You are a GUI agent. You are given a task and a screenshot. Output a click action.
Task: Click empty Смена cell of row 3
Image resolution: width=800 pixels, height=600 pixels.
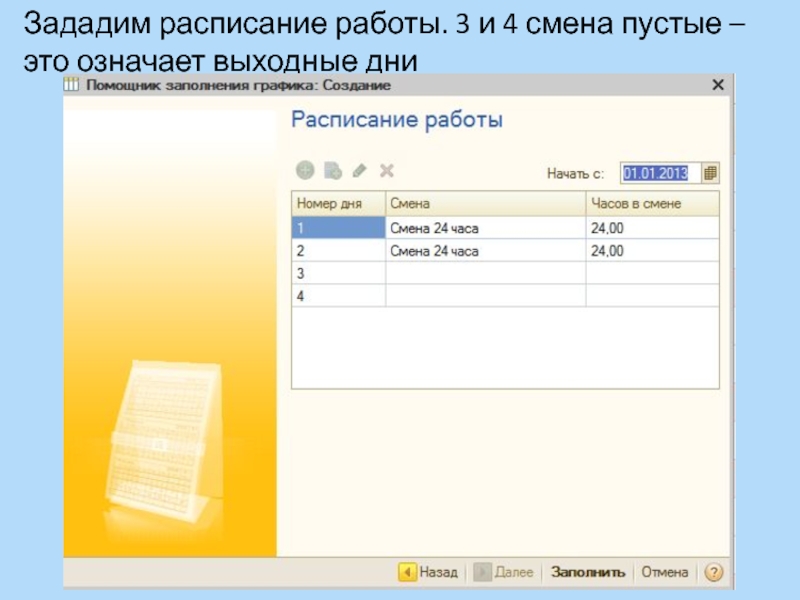485,273
